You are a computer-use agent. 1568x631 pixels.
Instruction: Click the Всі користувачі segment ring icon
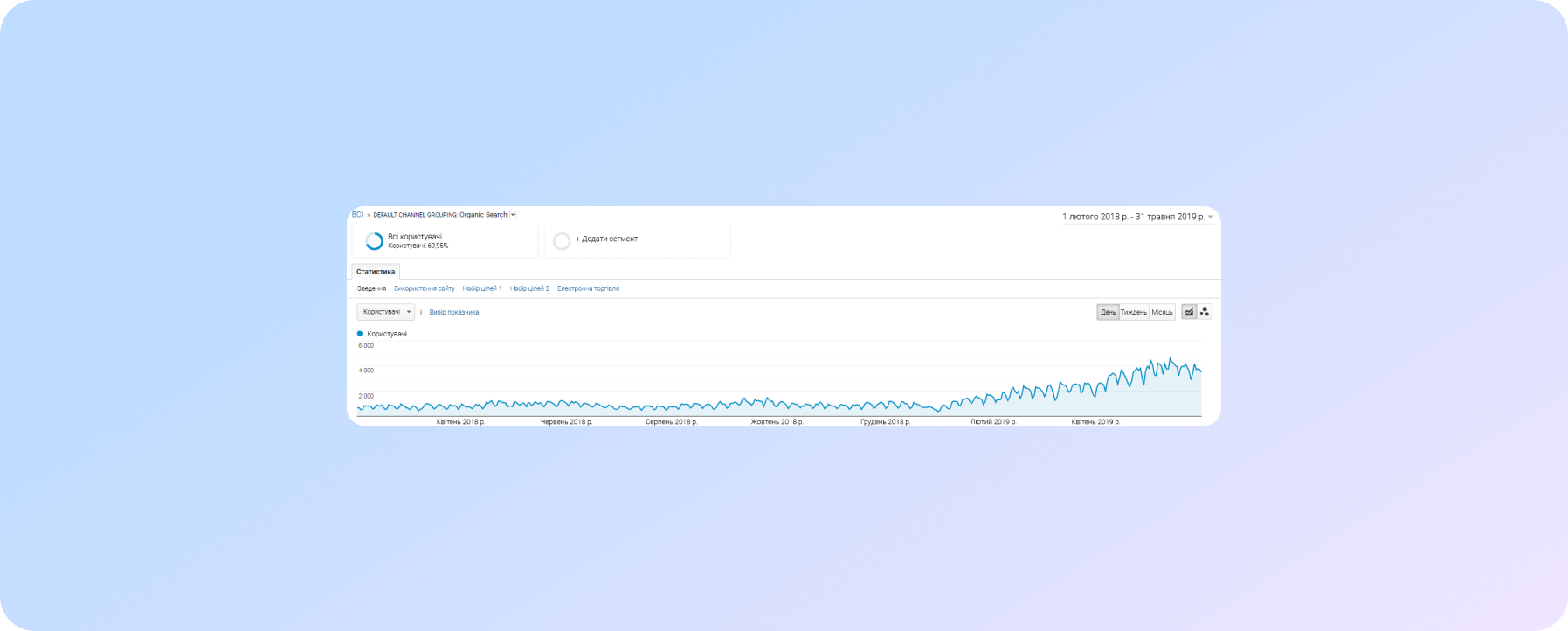(x=374, y=241)
